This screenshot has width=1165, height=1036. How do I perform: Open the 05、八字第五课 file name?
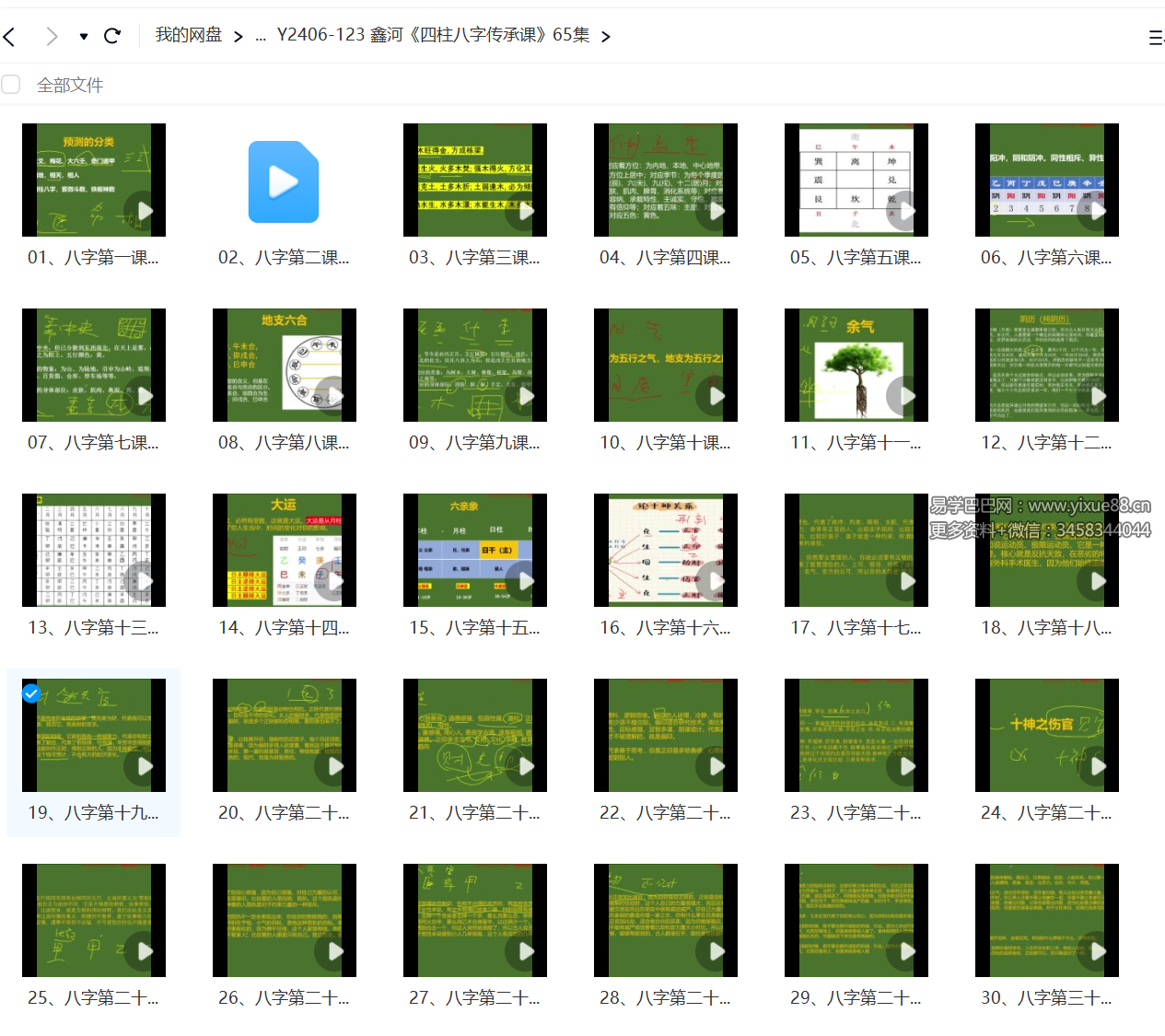855,258
